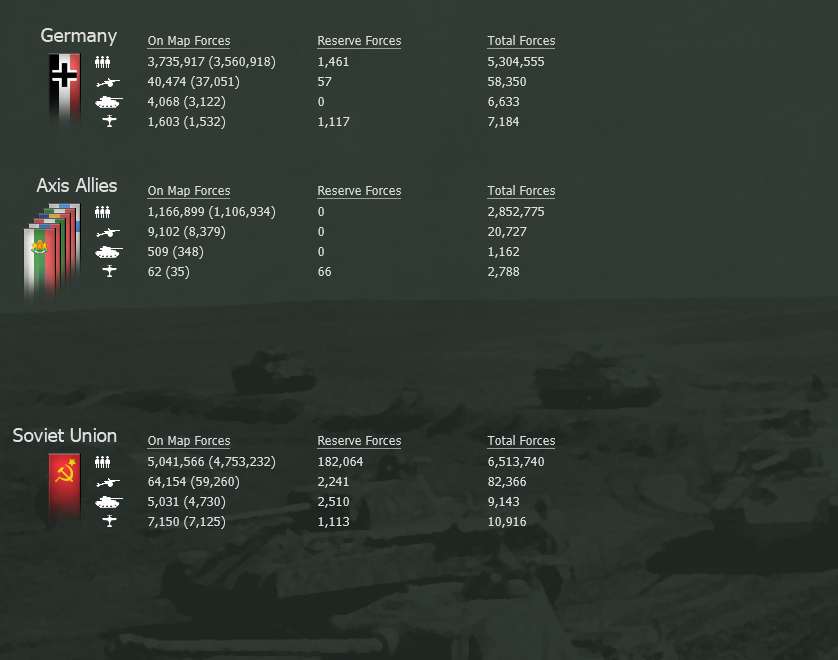Click Axis Allies aircraft icon
Screen dimensions: 838x660
[x=109, y=271]
